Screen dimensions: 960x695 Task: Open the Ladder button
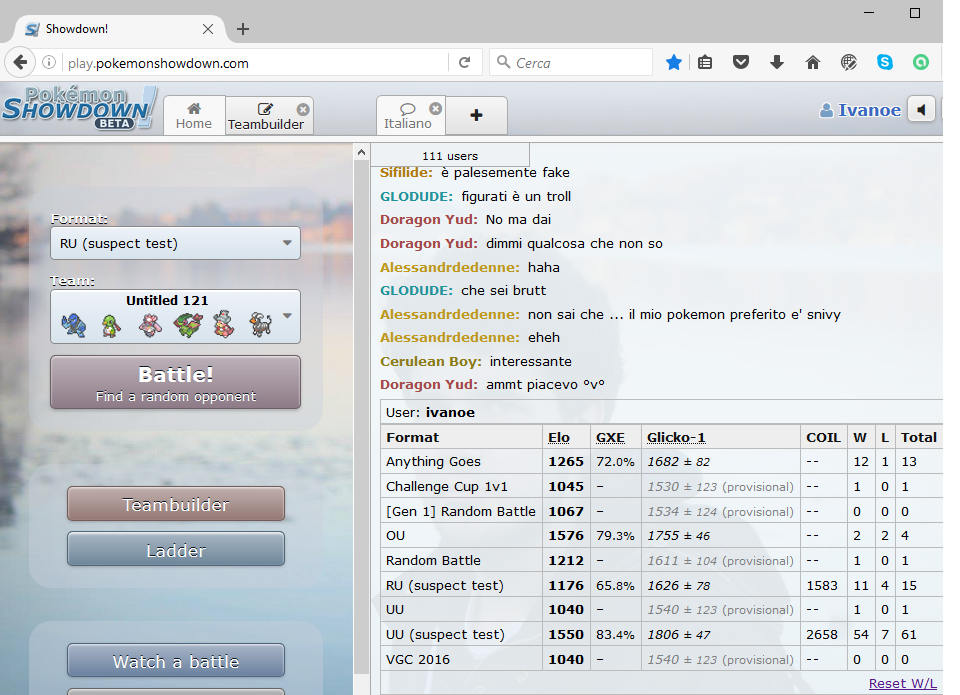(x=176, y=549)
